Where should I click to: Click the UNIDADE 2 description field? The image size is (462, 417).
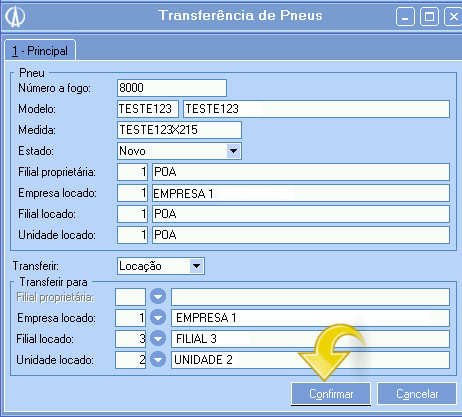pos(310,360)
